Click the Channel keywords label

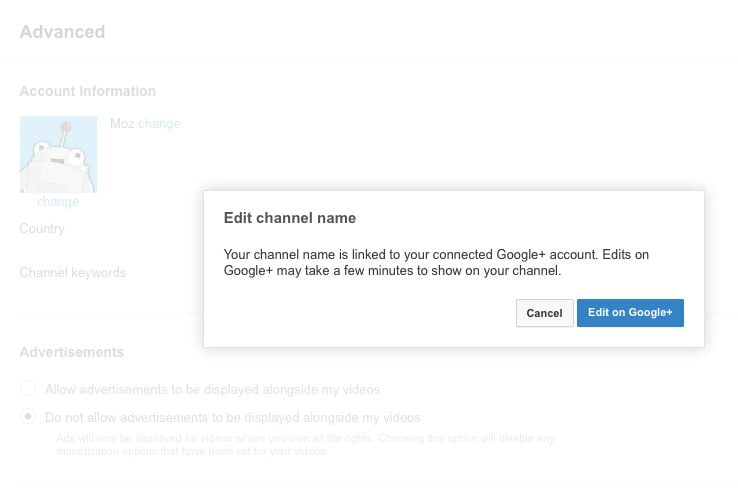72,272
